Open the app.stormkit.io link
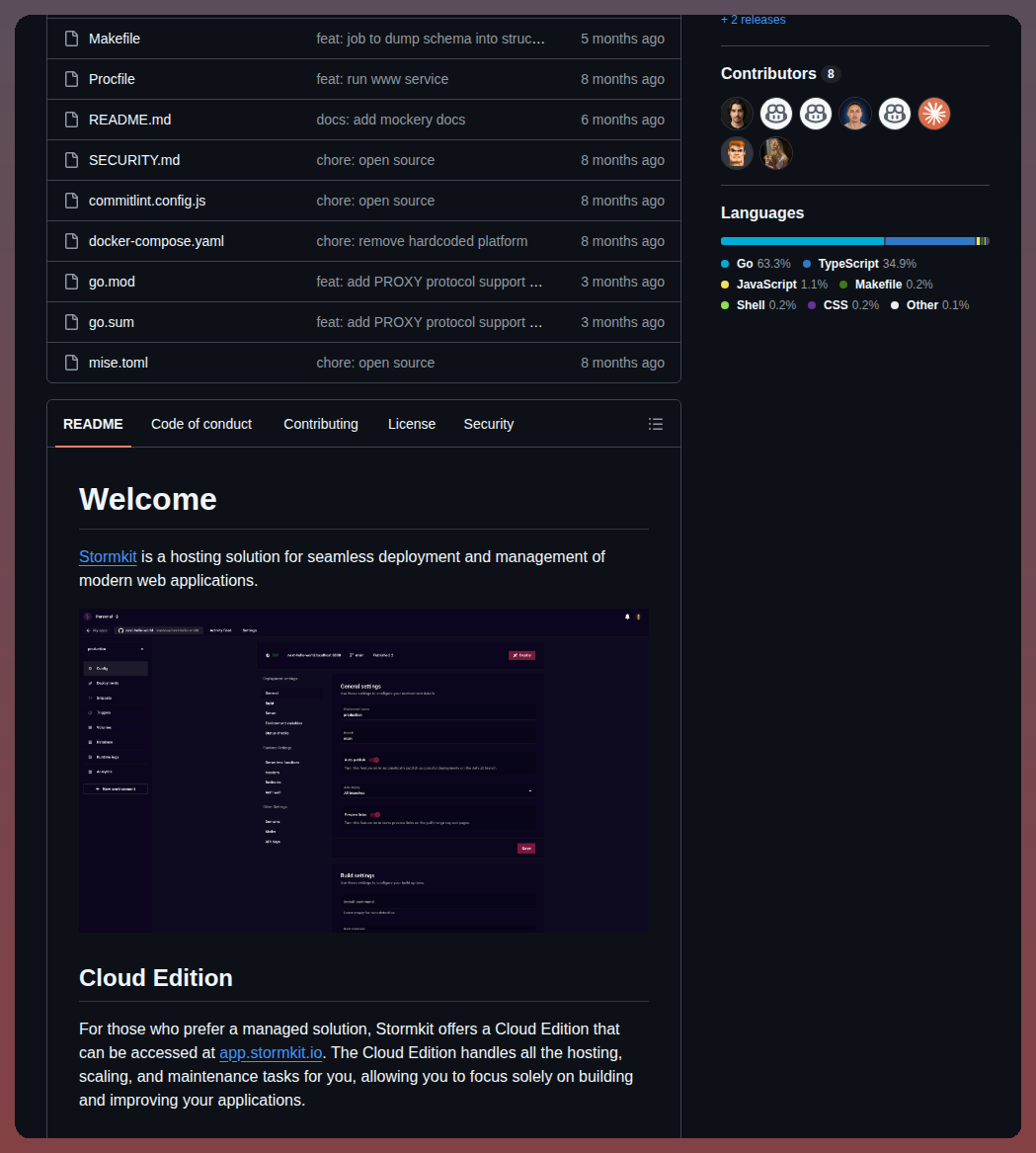This screenshot has width=1036, height=1153. (x=271, y=1053)
